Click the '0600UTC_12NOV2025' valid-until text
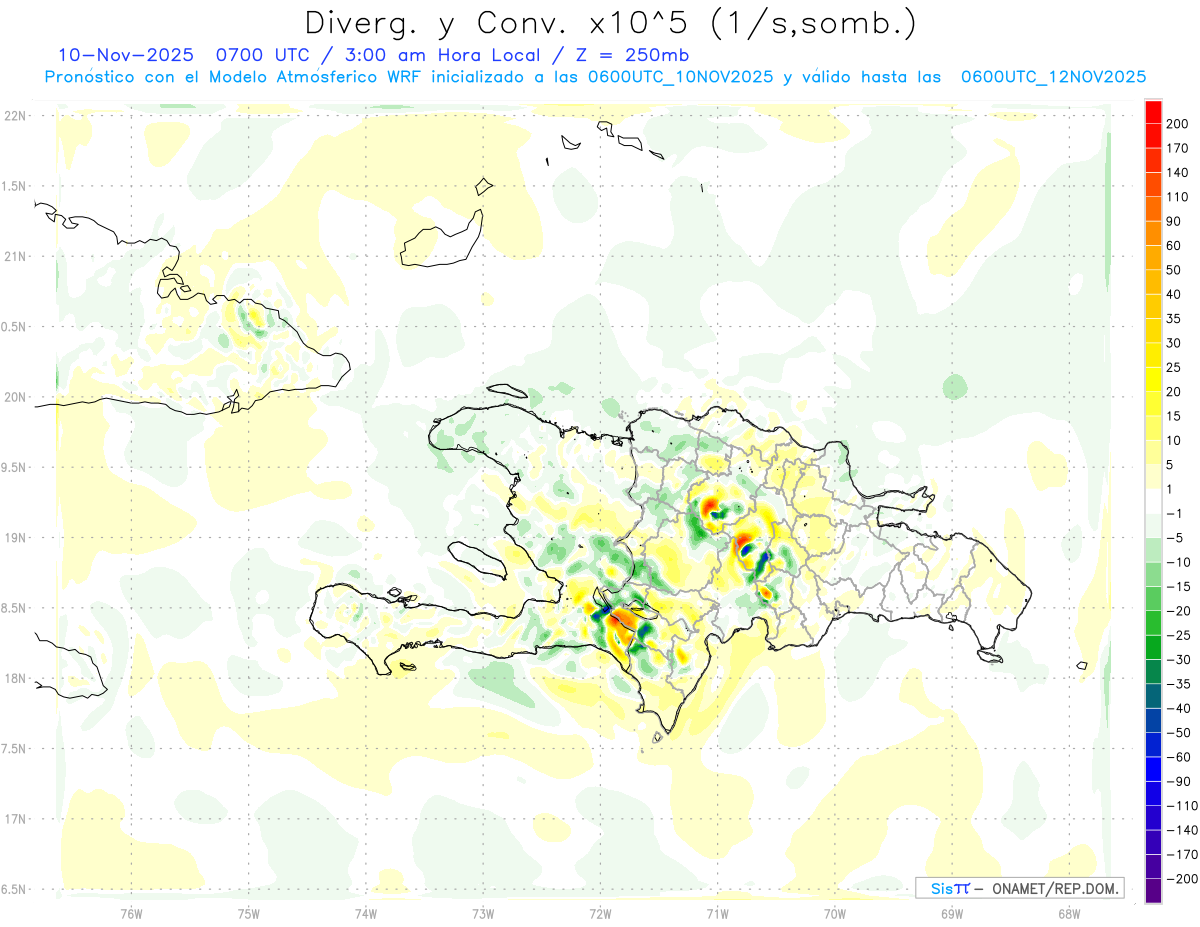 (1052, 77)
